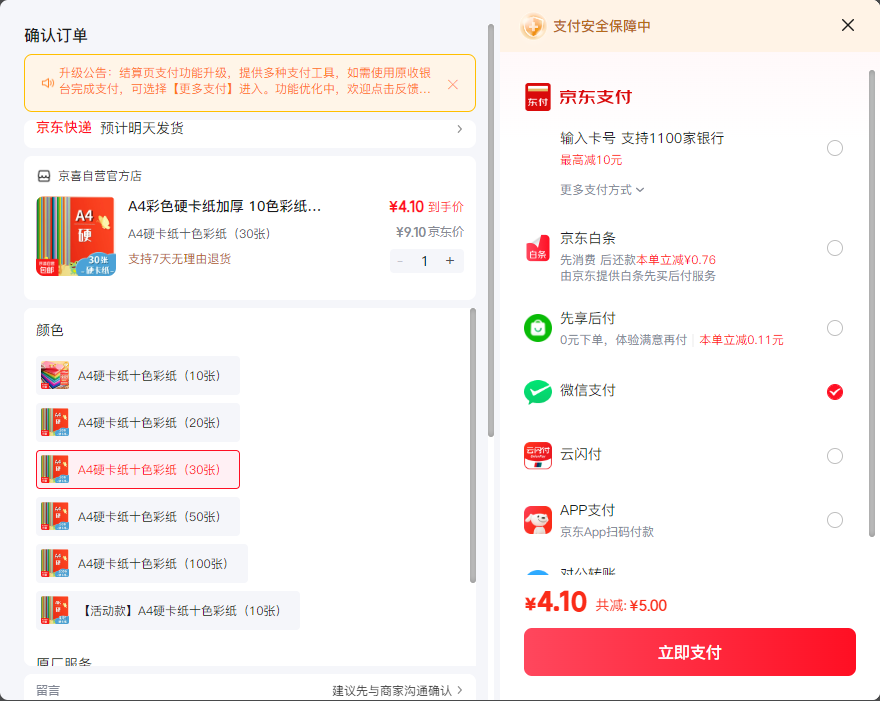This screenshot has height=701, width=880.
Task: Click the JD Pay red logo icon
Action: pyautogui.click(x=537, y=97)
